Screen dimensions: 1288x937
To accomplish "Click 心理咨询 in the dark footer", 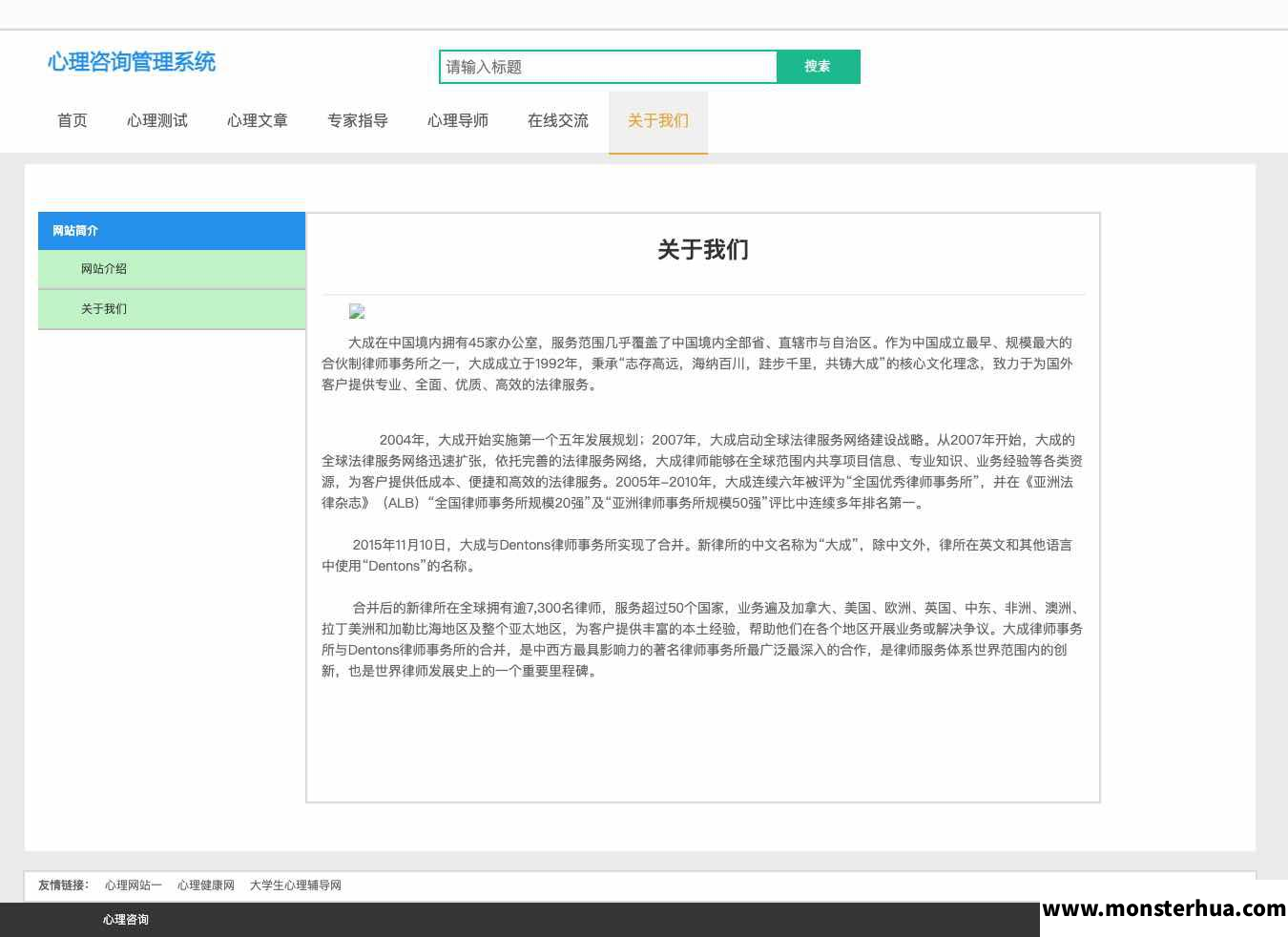I will coord(126,920).
